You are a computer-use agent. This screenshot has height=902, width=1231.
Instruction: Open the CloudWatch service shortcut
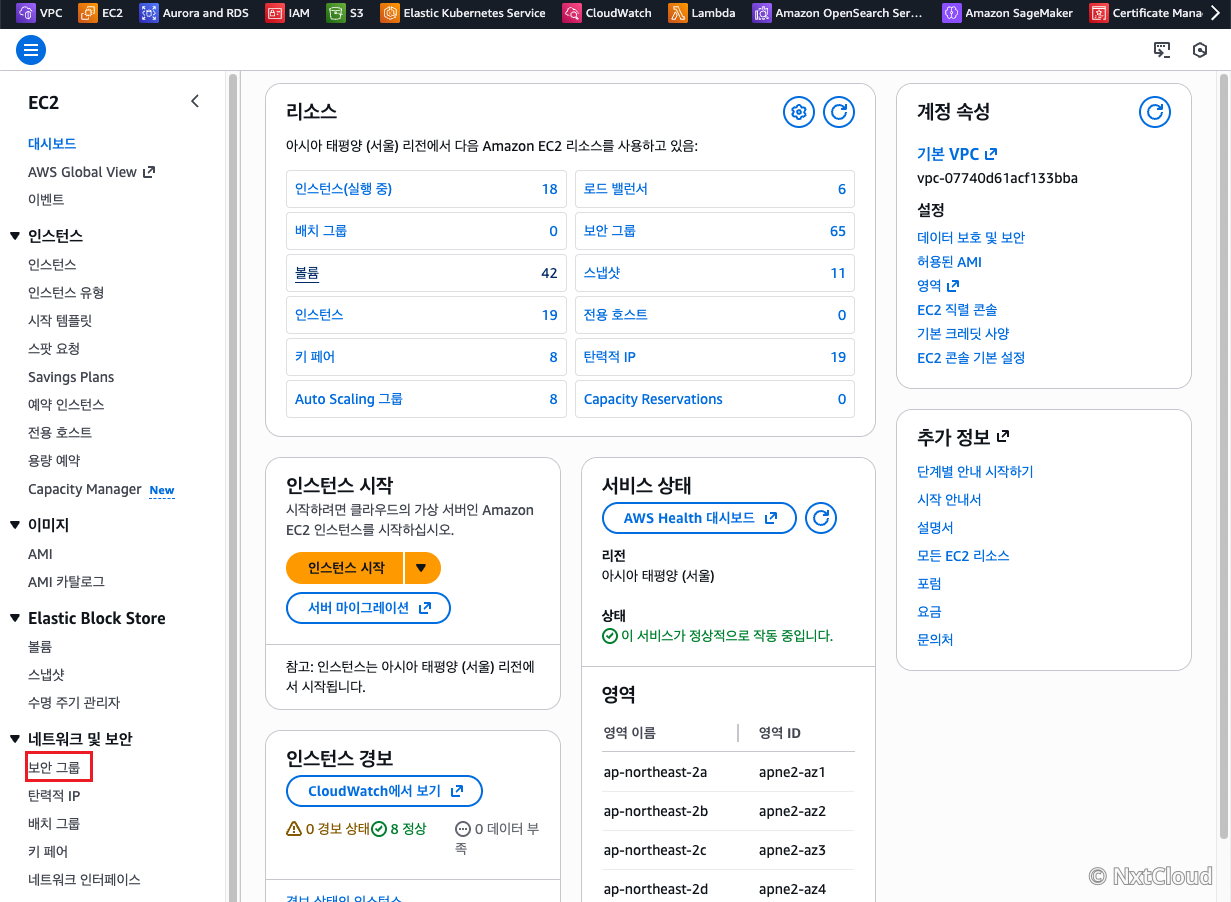pos(607,13)
